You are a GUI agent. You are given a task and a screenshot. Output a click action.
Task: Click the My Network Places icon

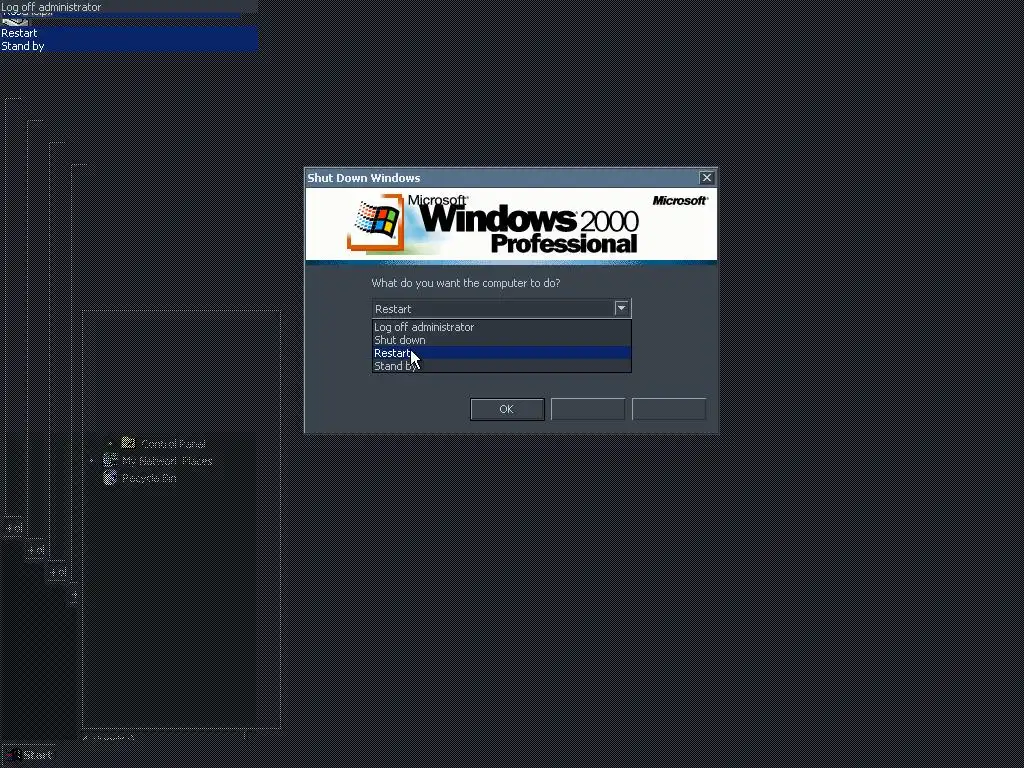pyautogui.click(x=110, y=460)
